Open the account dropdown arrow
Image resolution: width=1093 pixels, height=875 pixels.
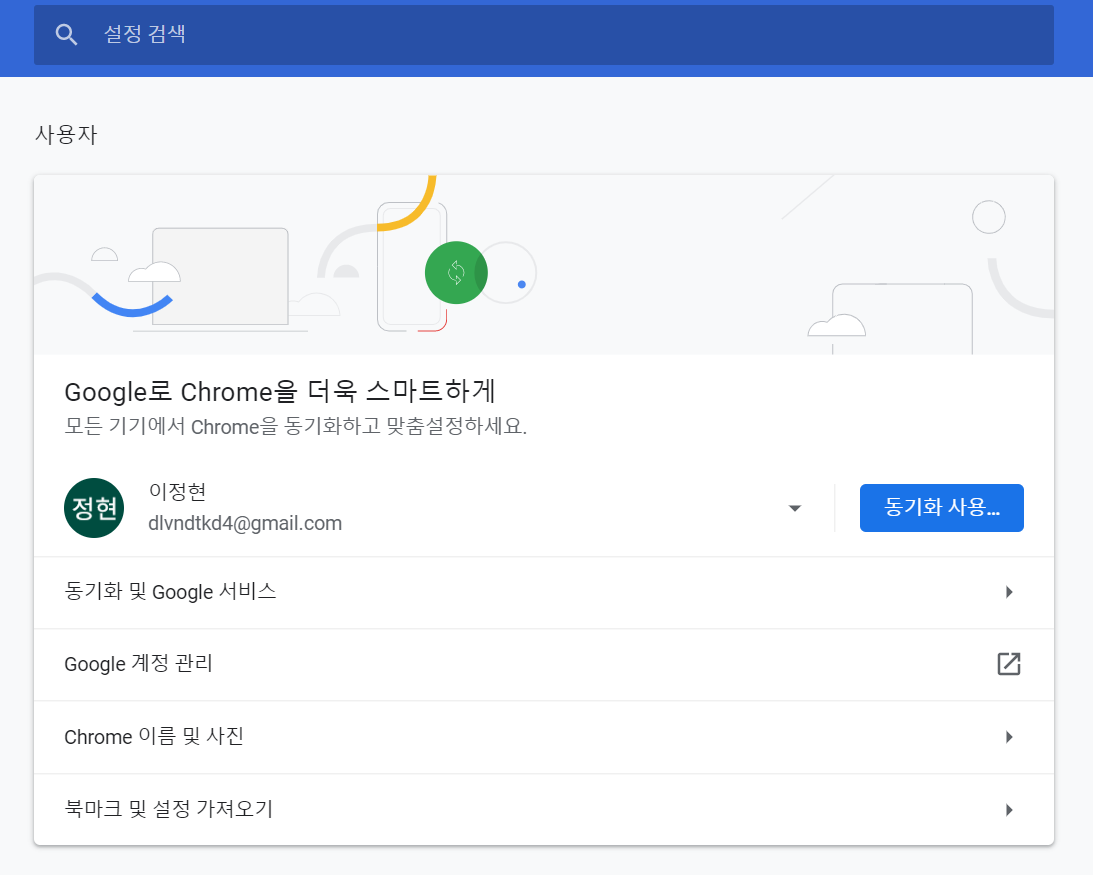pyautogui.click(x=795, y=508)
